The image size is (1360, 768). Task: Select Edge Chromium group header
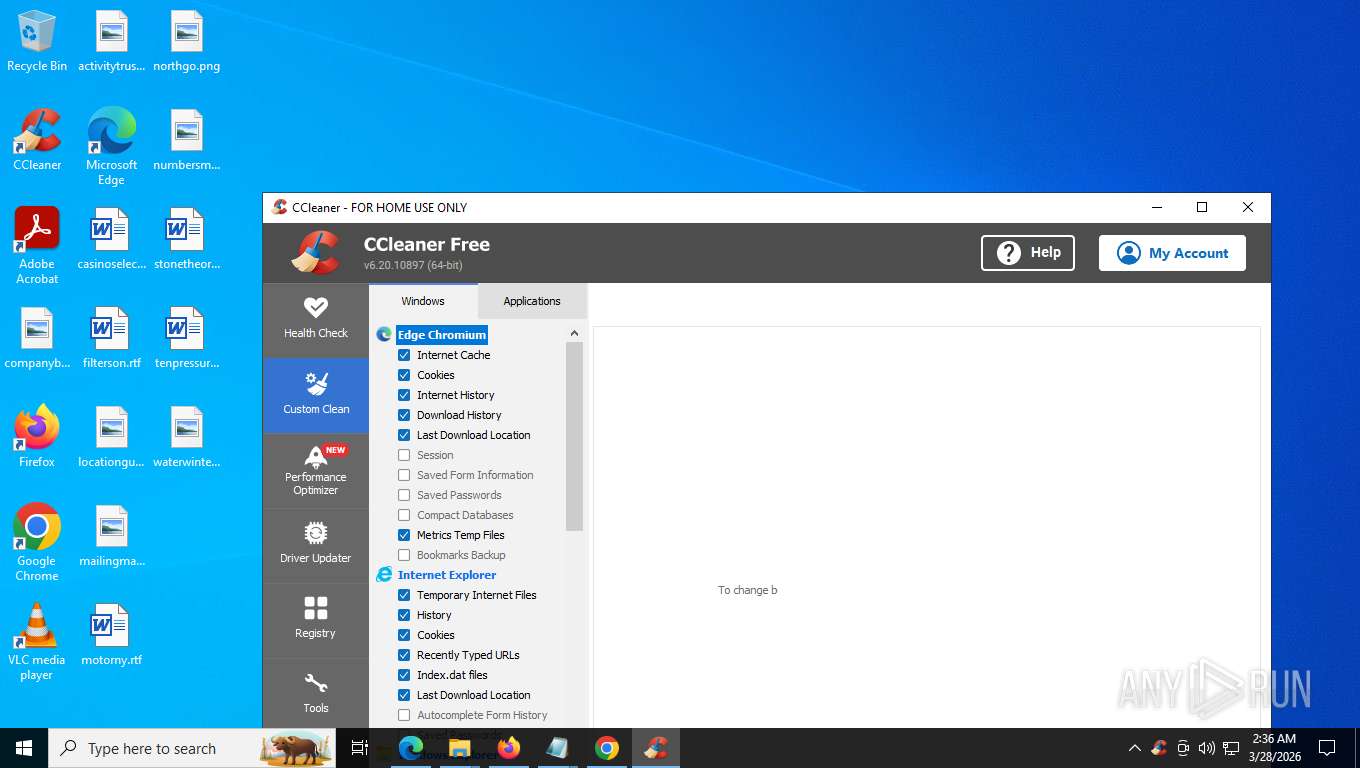(x=442, y=335)
